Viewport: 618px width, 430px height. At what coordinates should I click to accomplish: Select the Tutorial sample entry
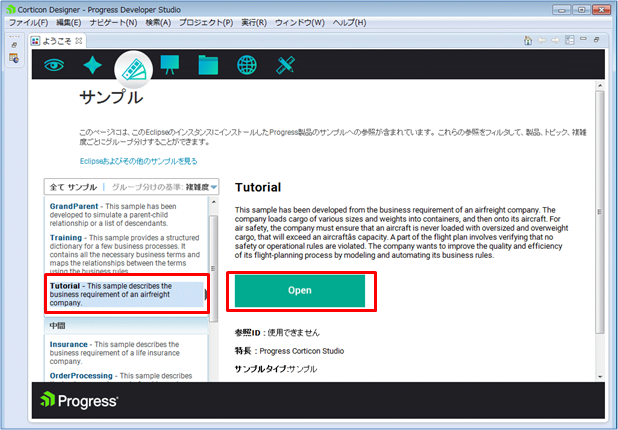[126, 294]
